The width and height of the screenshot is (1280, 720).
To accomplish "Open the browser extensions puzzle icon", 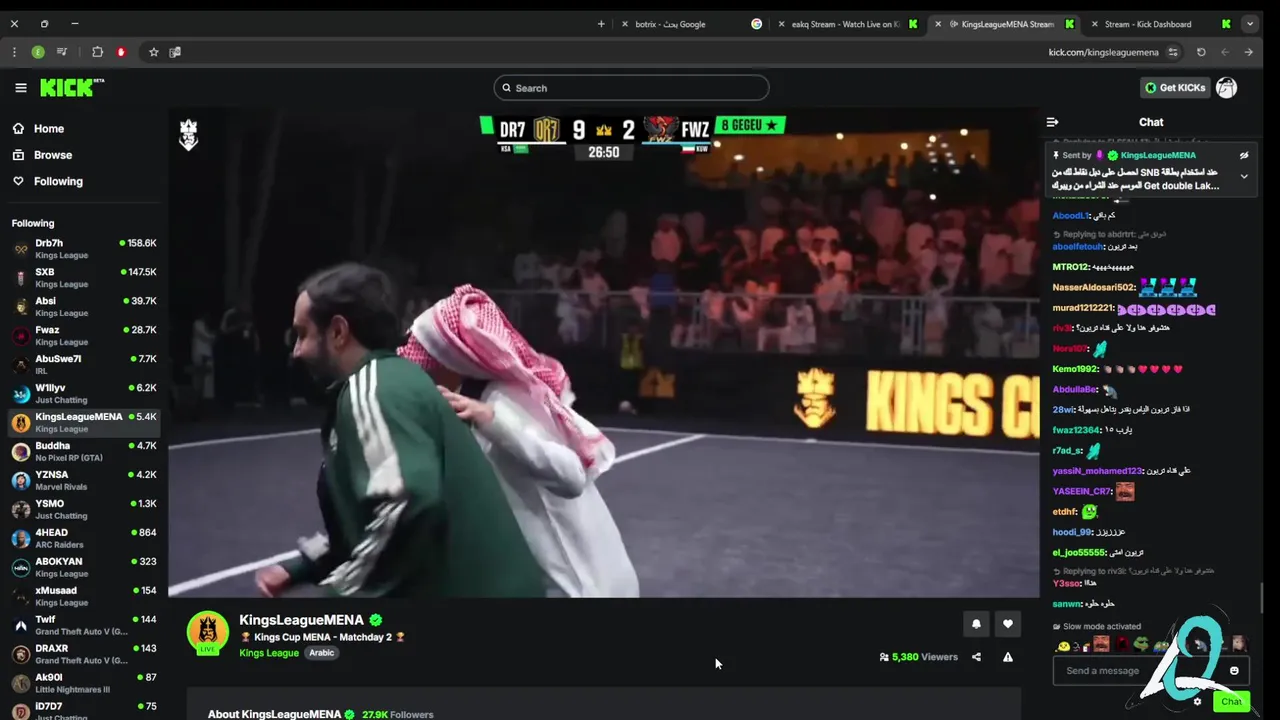I will [97, 52].
